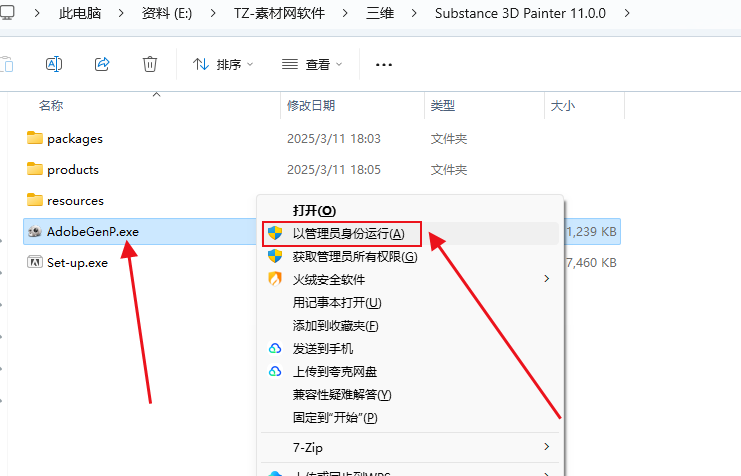Sort by 大小 column header
Screen dimensions: 741x476
(563, 105)
